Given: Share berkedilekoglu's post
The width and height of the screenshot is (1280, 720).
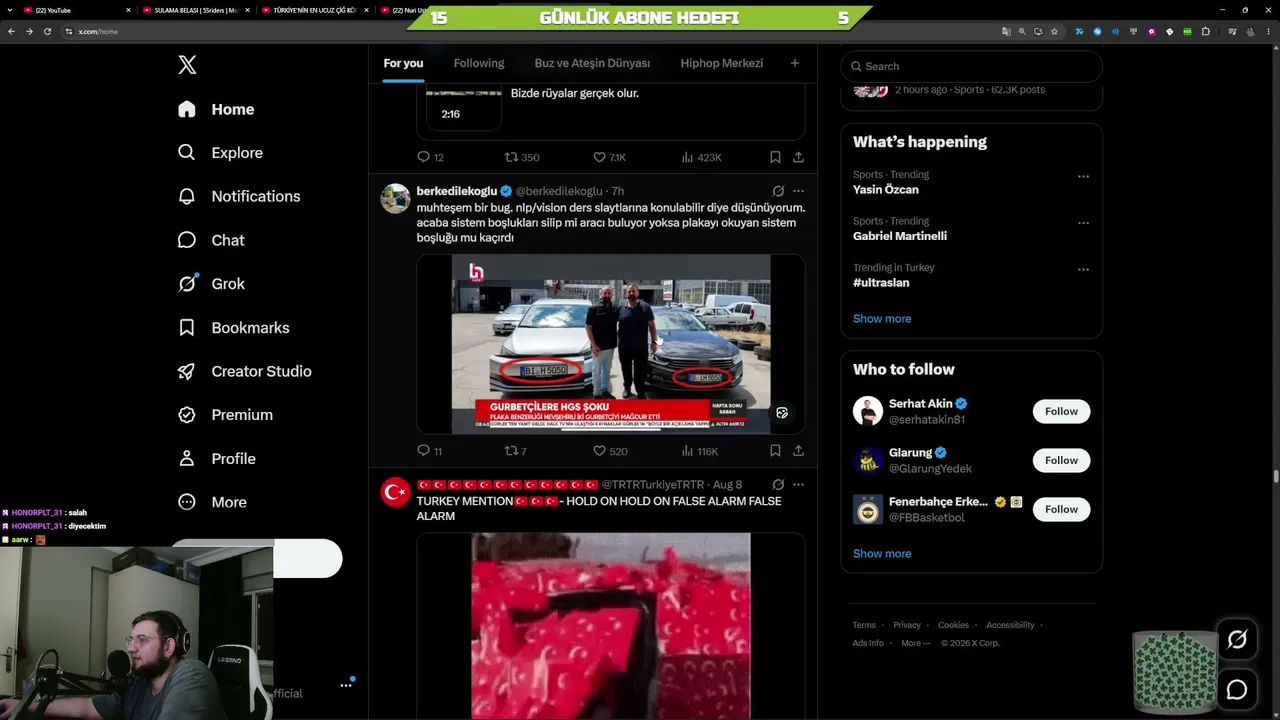Looking at the screenshot, I should pyautogui.click(x=798, y=451).
